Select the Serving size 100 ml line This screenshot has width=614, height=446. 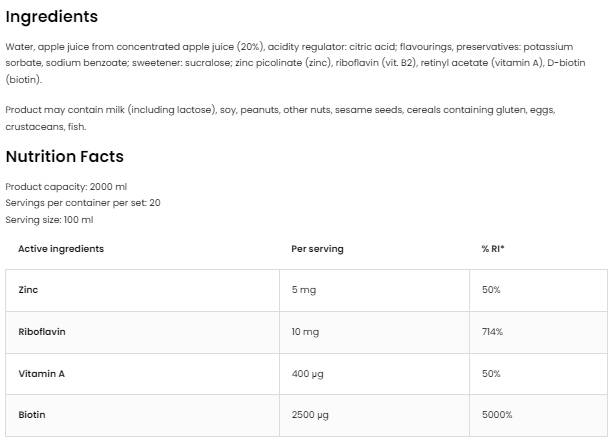pos(49,220)
